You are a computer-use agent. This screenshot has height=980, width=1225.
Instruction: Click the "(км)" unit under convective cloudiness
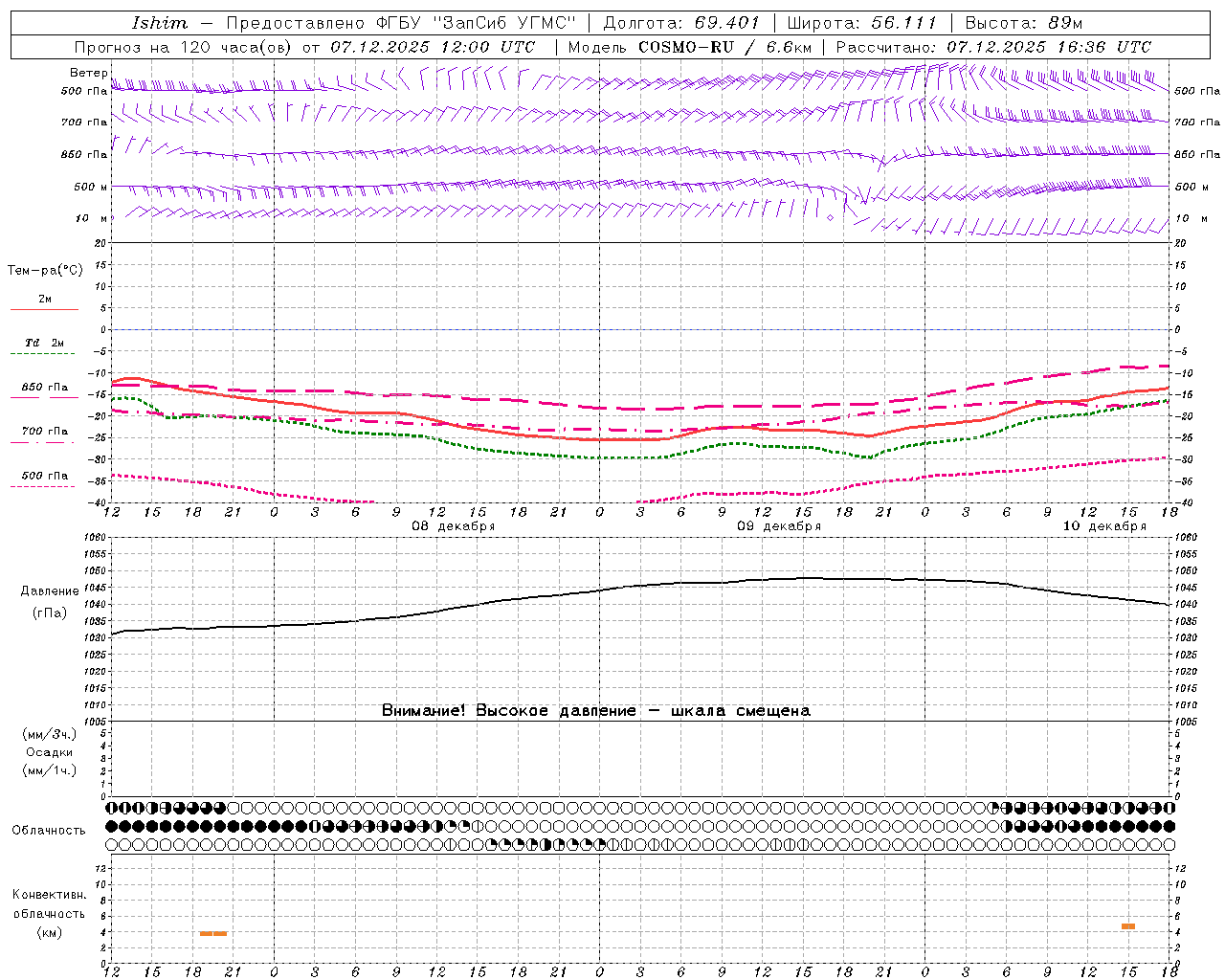(50, 932)
